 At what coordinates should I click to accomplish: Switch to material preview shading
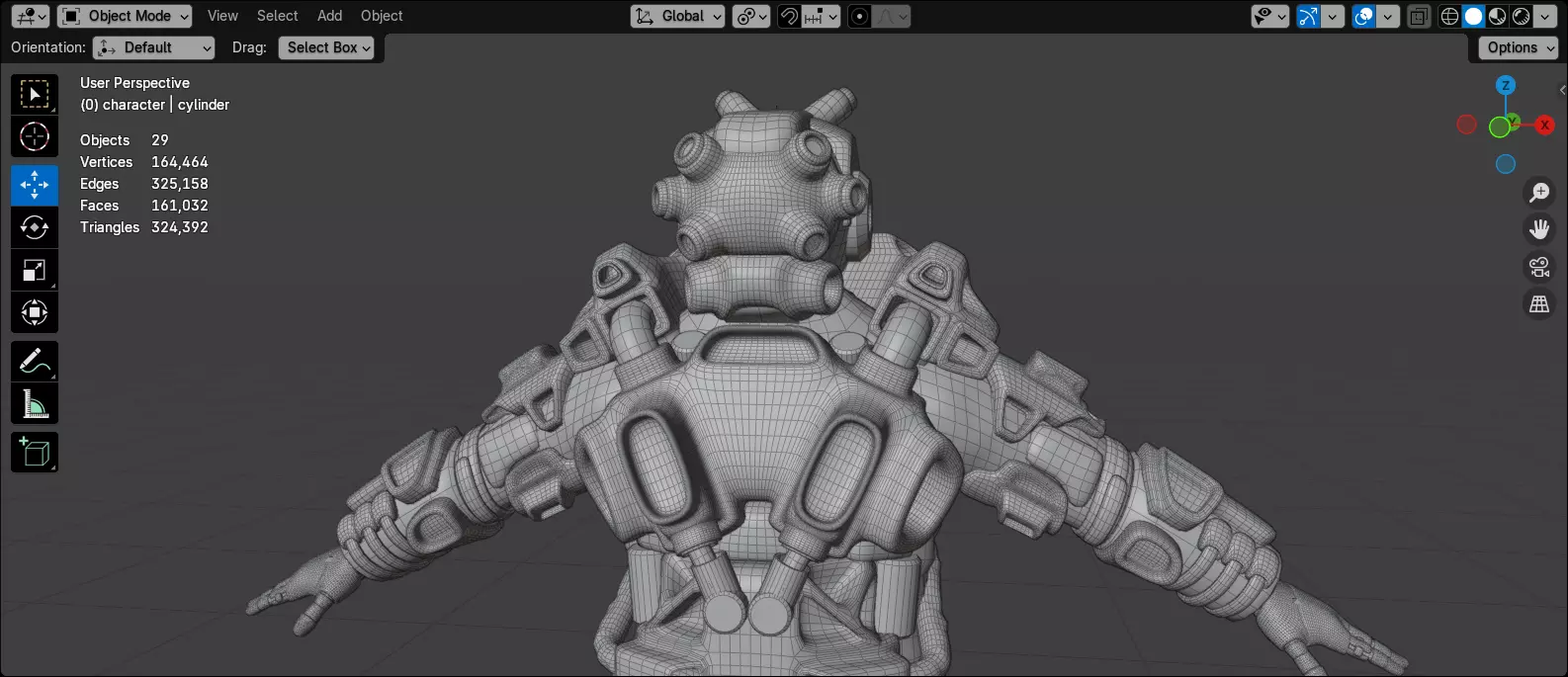[x=1497, y=16]
